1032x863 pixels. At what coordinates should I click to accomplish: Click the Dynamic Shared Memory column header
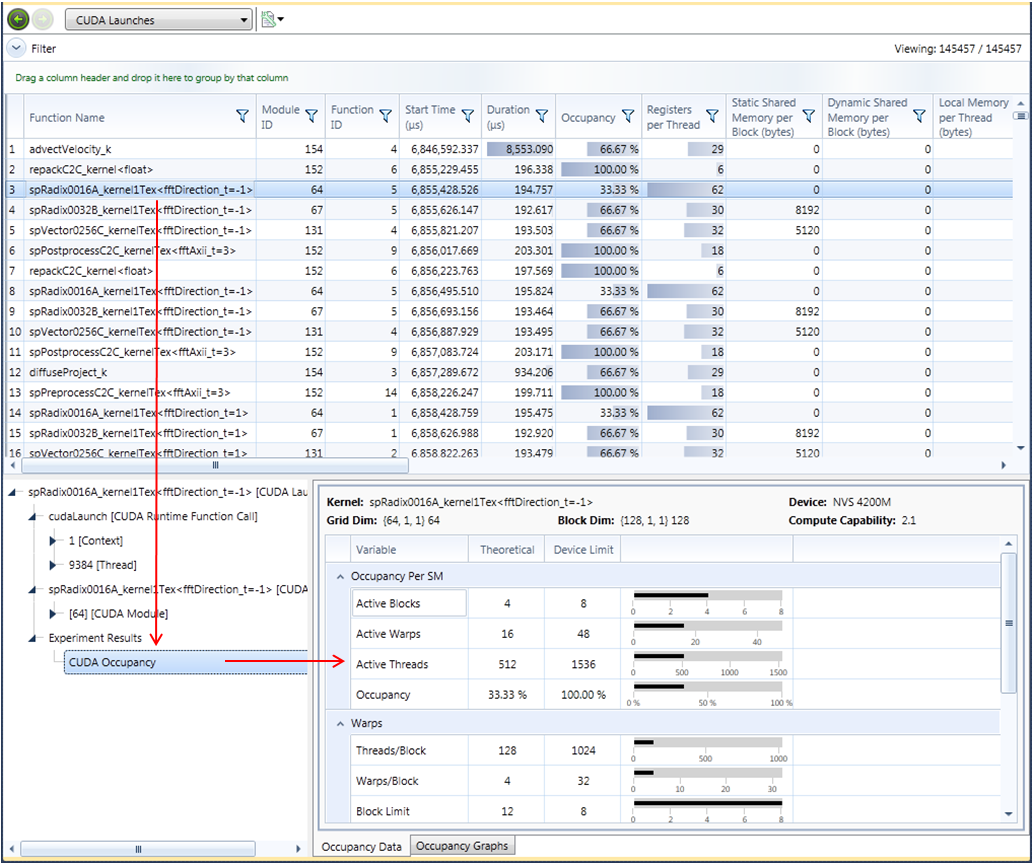(x=867, y=117)
